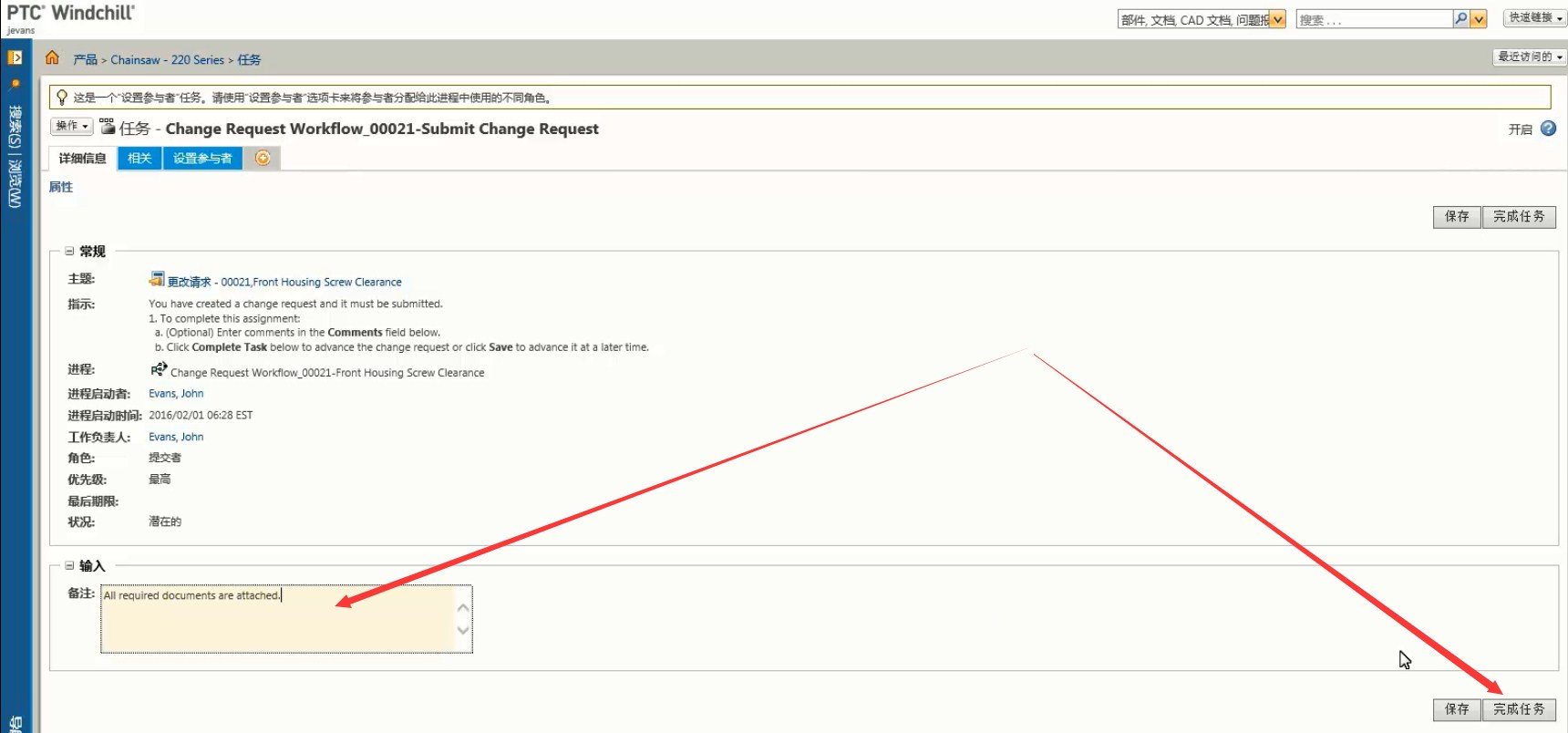Click the search keyword input field
The image size is (1568, 733).
pyautogui.click(x=1374, y=19)
